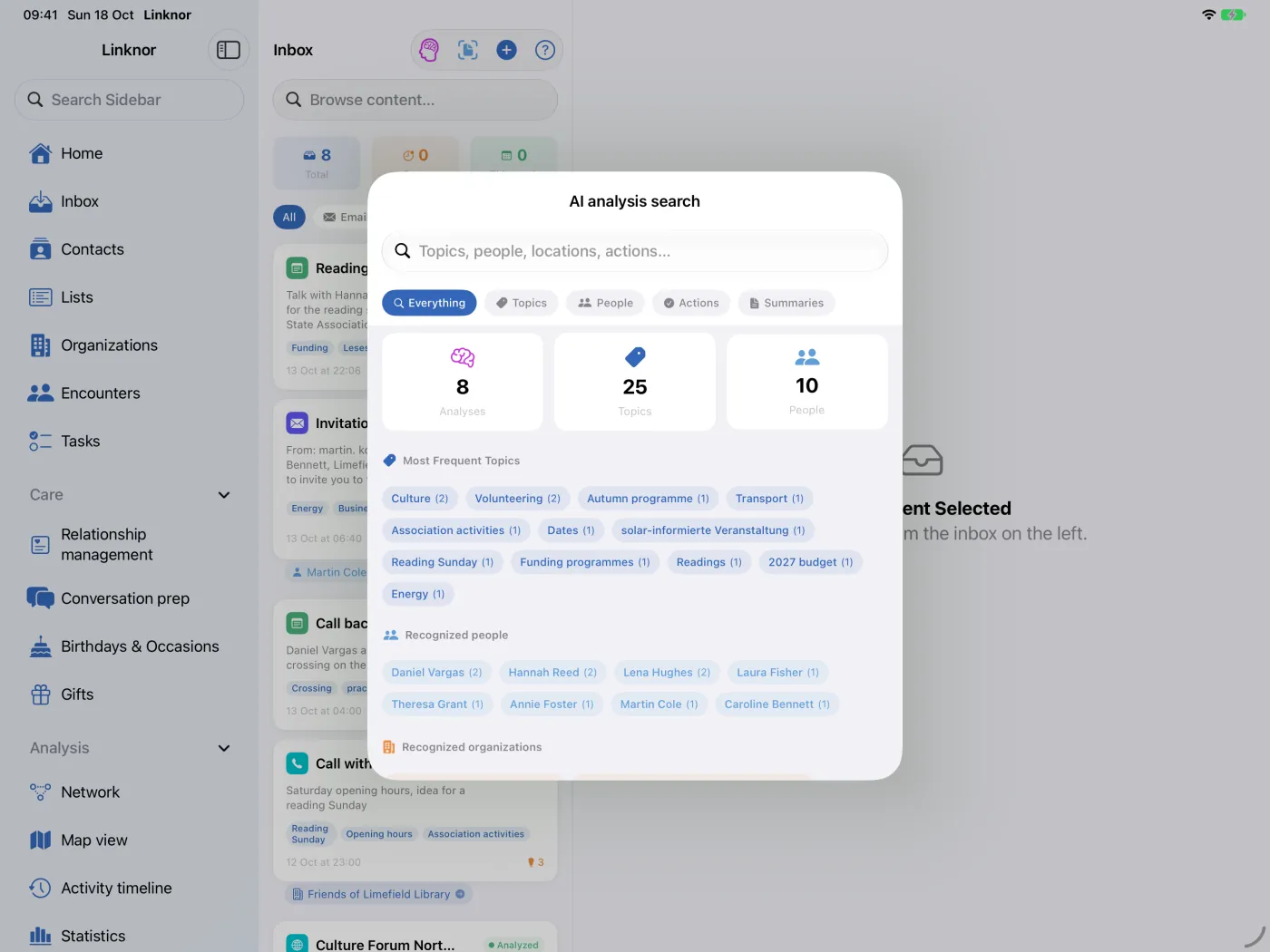
Task: Toggle the sidebar panel icon
Action: 229,50
